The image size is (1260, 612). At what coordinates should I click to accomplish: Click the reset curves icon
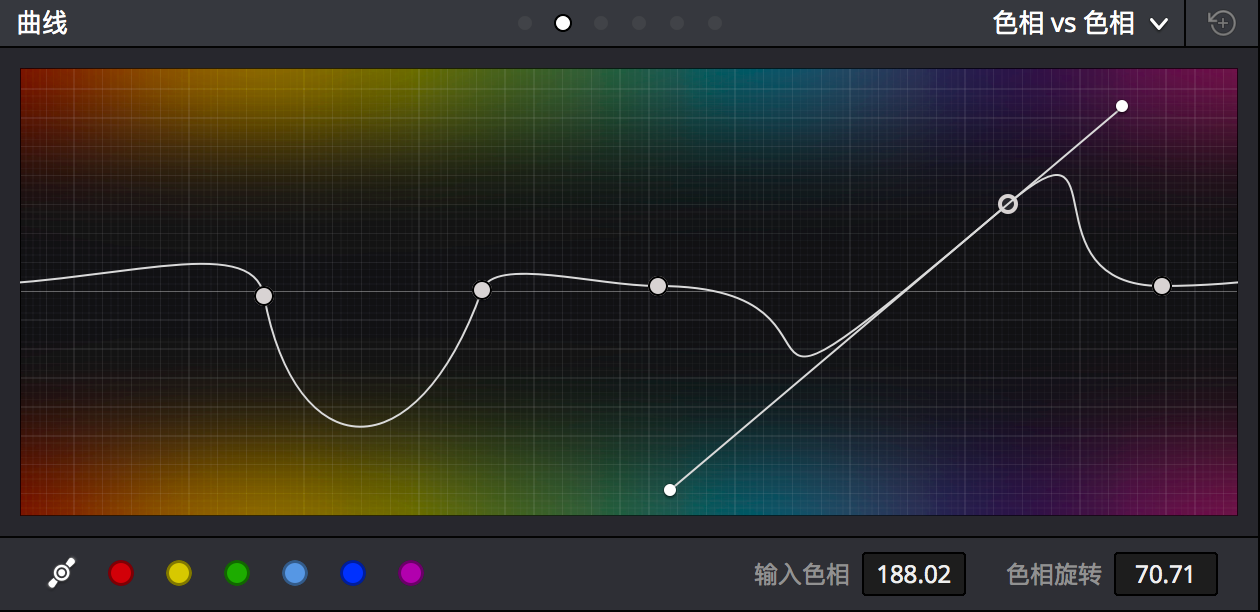(1222, 23)
